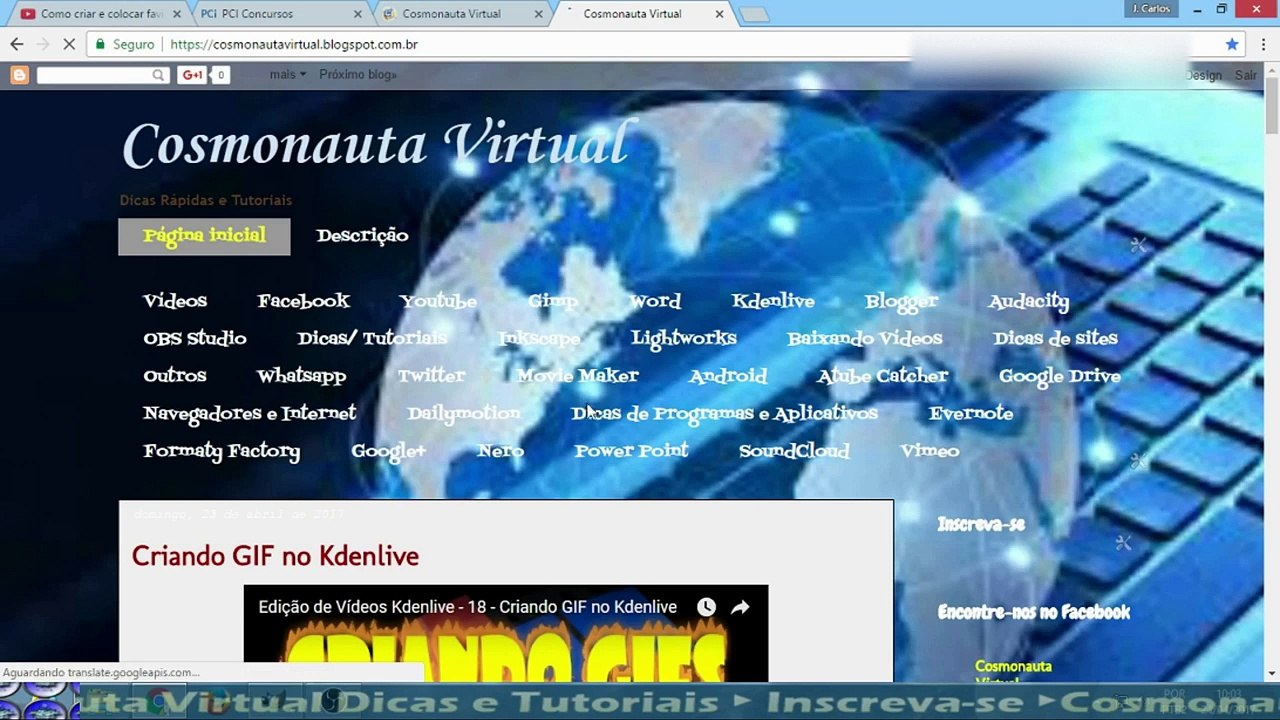Close the PCI Concursos tab

pos(358,14)
